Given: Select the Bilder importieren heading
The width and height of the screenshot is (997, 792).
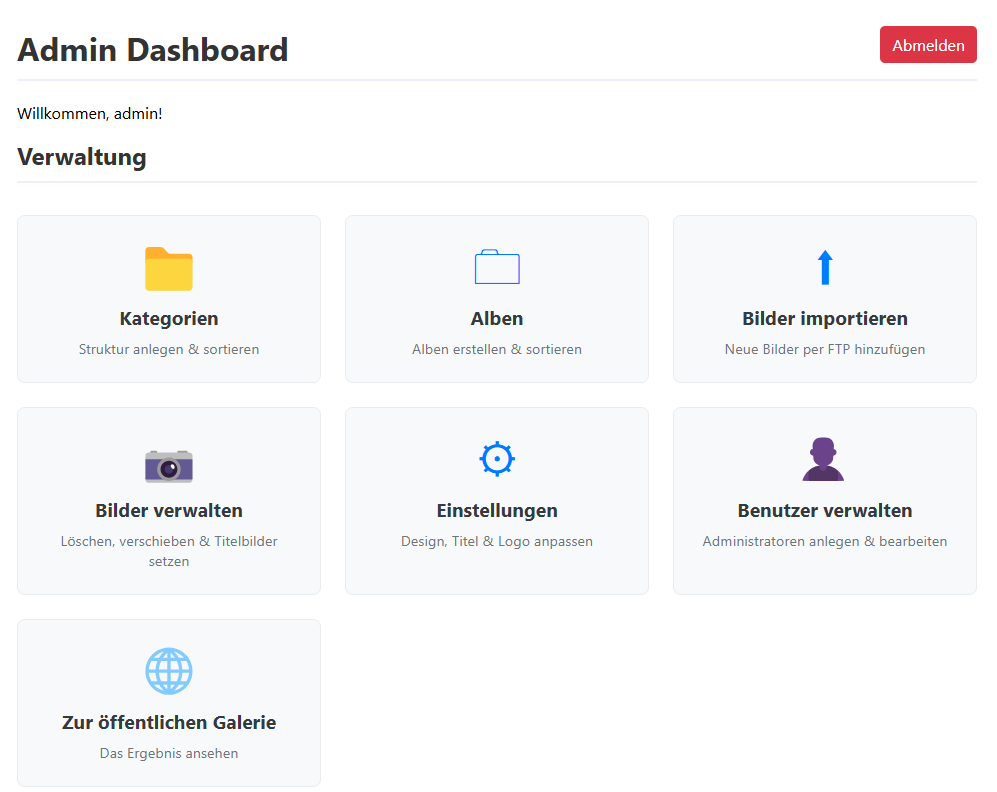Looking at the screenshot, I should (825, 319).
